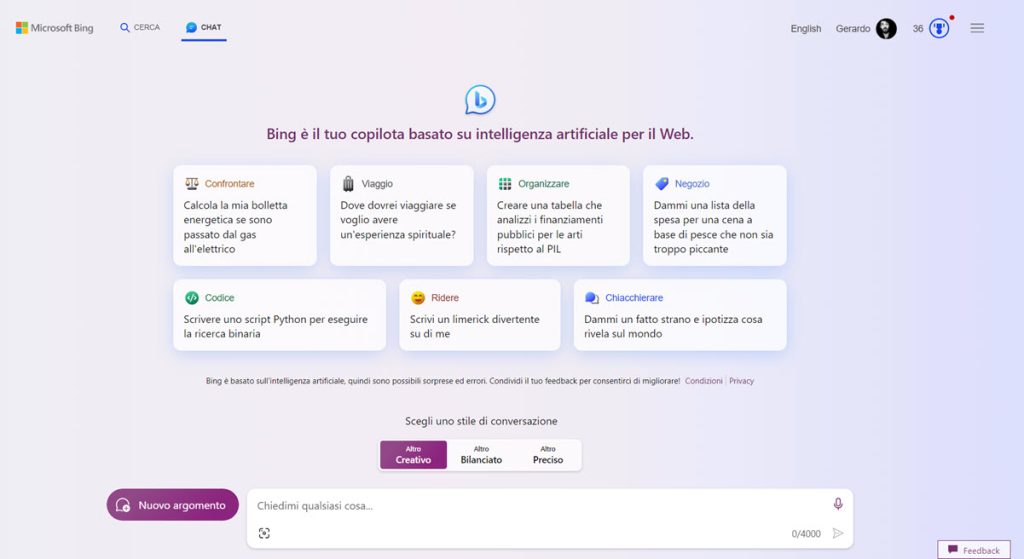Screen dimensions: 1024x559
Task: Click the send arrow icon
Action: click(838, 534)
